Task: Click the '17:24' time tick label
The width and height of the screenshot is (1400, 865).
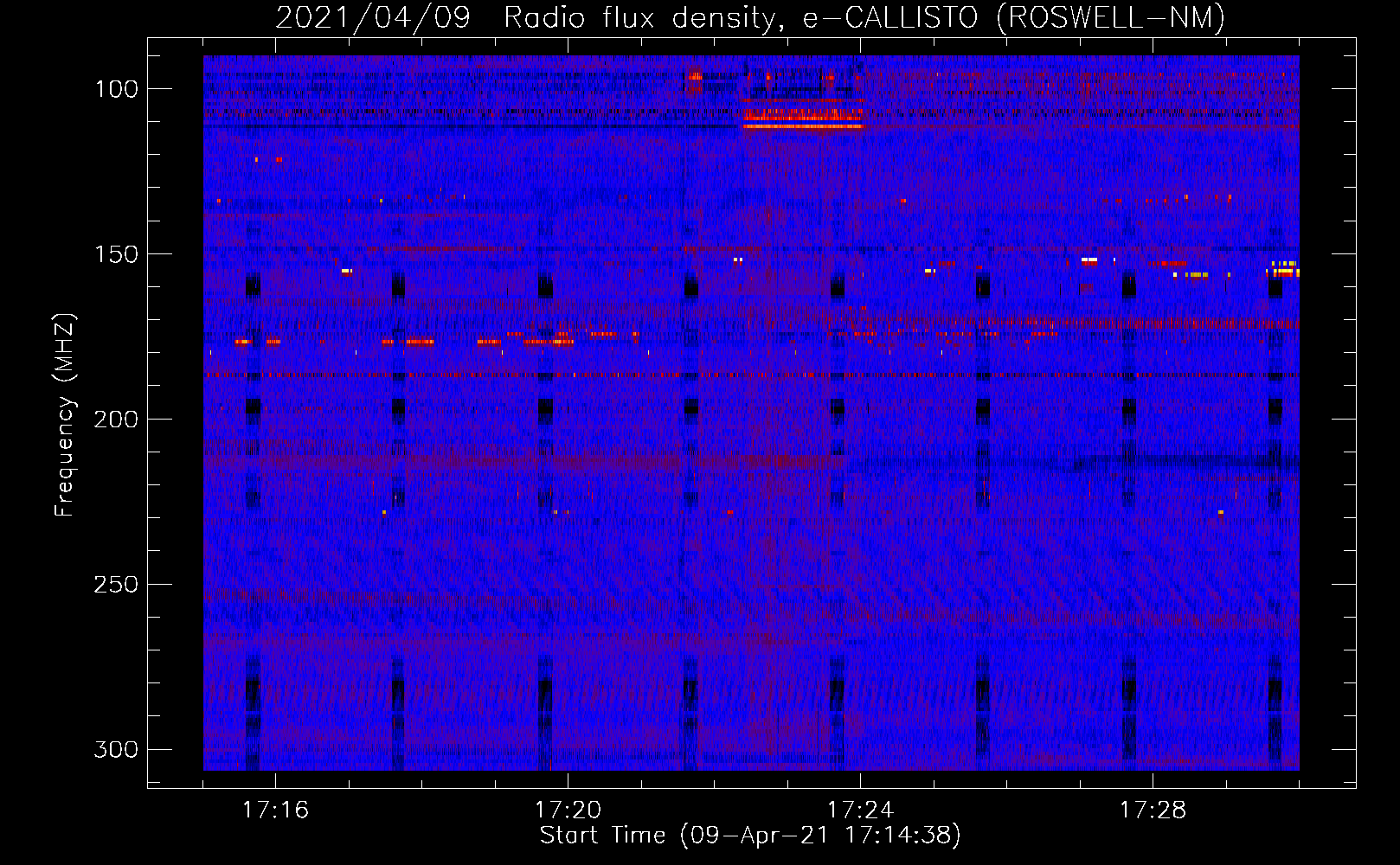Action: coord(860,810)
